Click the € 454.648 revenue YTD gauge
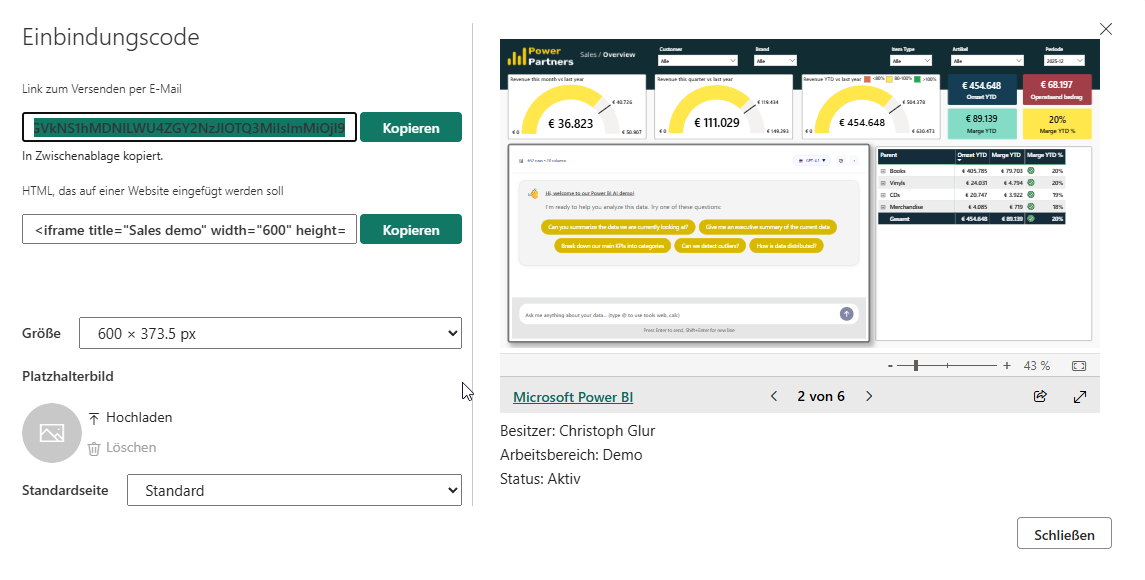 [869, 107]
